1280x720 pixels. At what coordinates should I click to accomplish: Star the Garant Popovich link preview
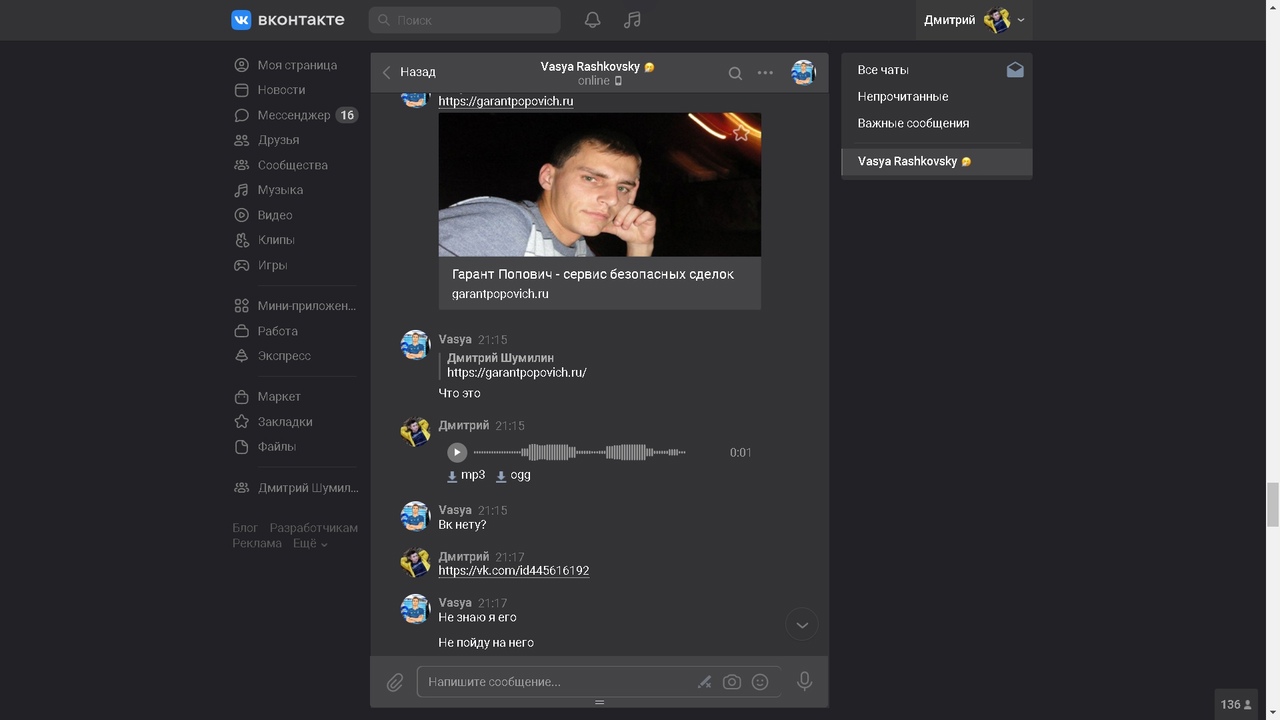coord(741,133)
